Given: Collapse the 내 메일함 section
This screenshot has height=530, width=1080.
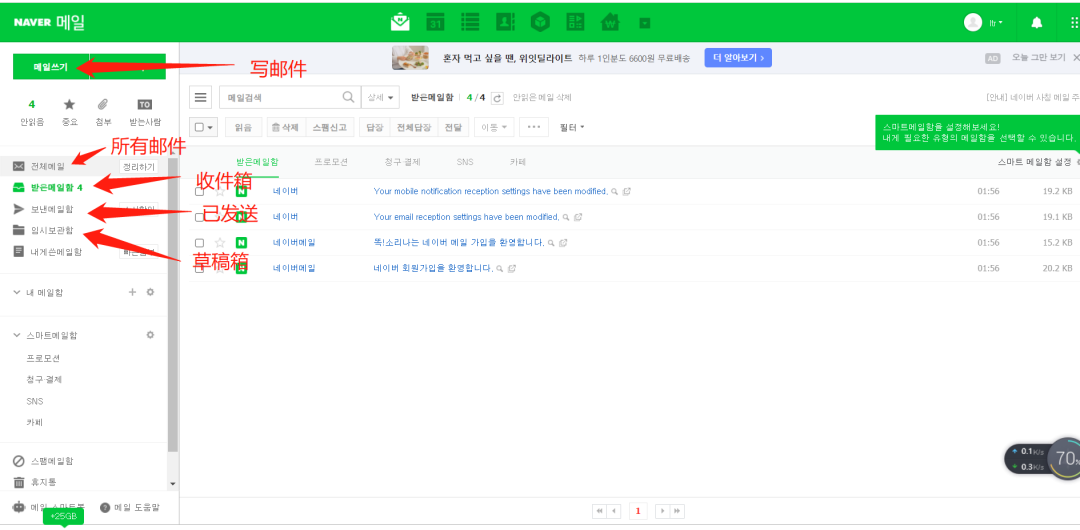Looking at the screenshot, I should coord(17,292).
